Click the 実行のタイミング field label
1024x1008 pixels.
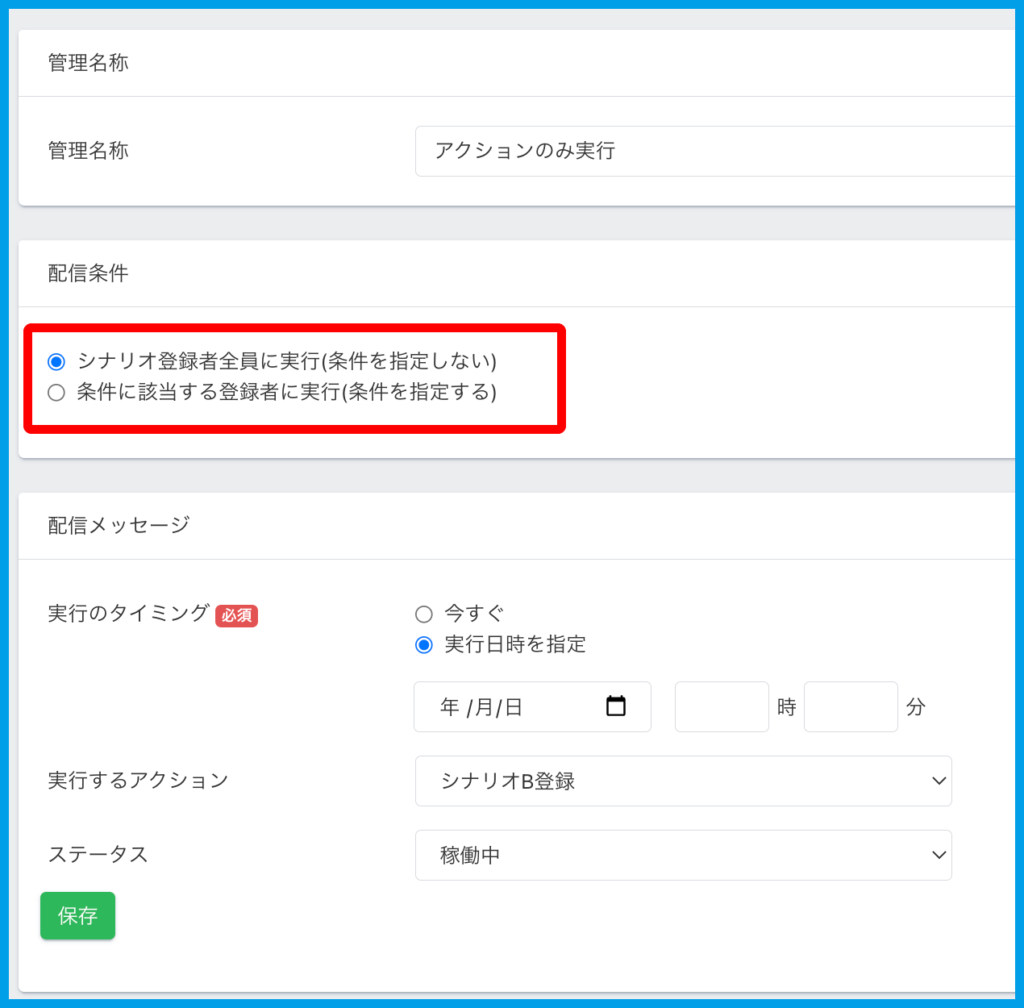(x=128, y=614)
